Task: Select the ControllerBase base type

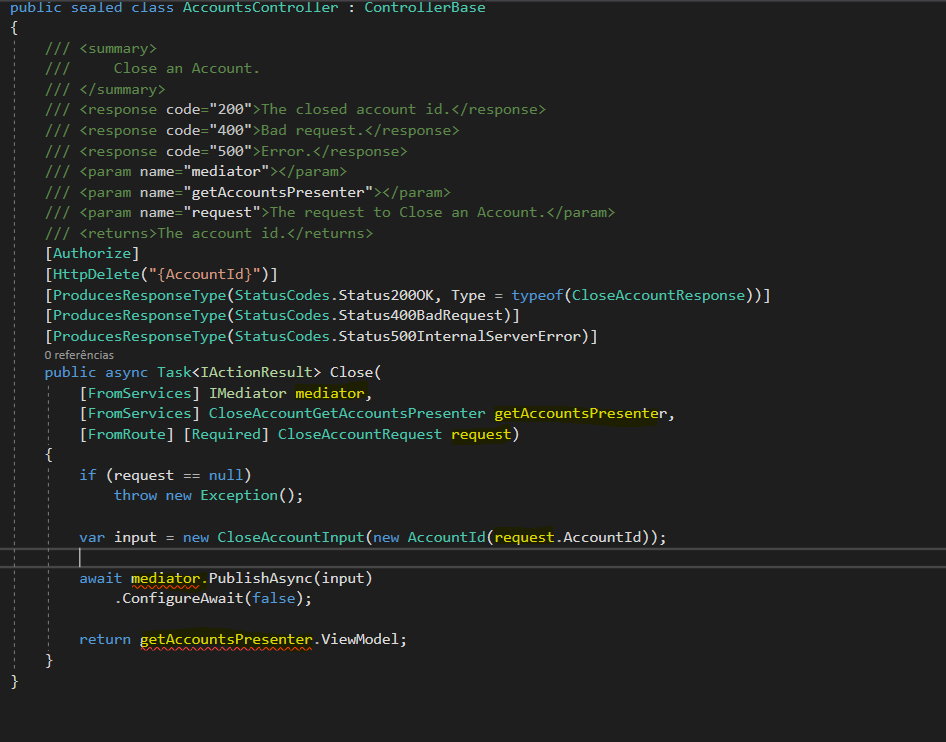Action: [425, 7]
